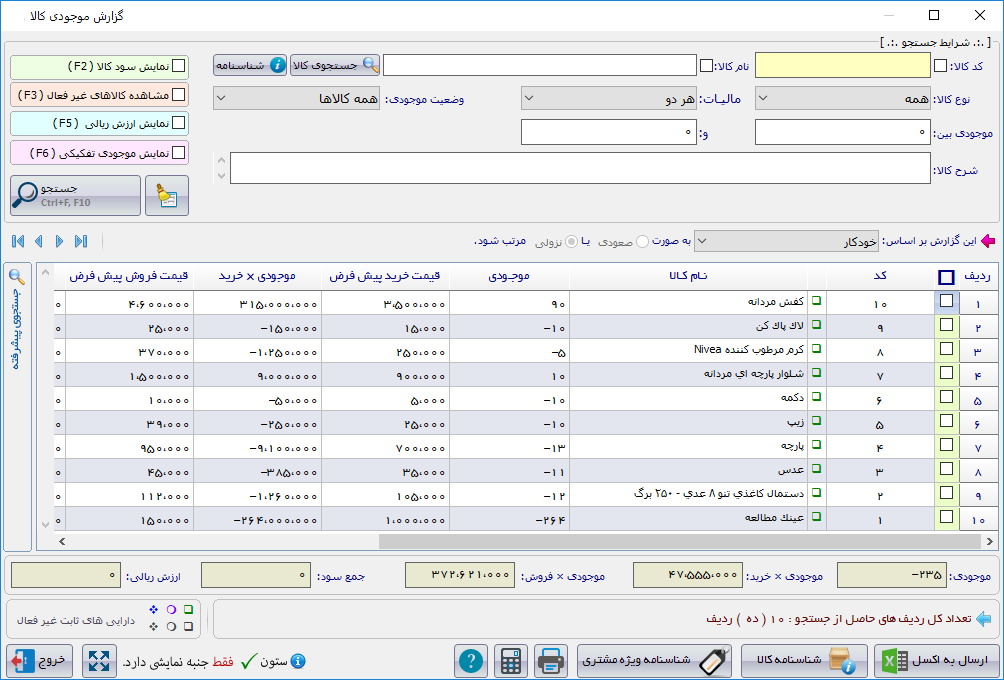1004x680 pixels.
Task: Open the مالیات dropdown
Action: click(609, 99)
